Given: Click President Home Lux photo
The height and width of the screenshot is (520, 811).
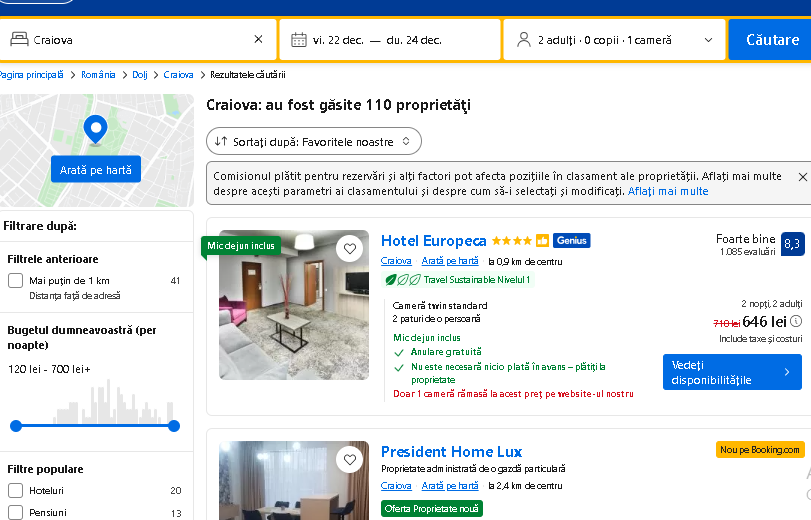Looking at the screenshot, I should [x=294, y=481].
